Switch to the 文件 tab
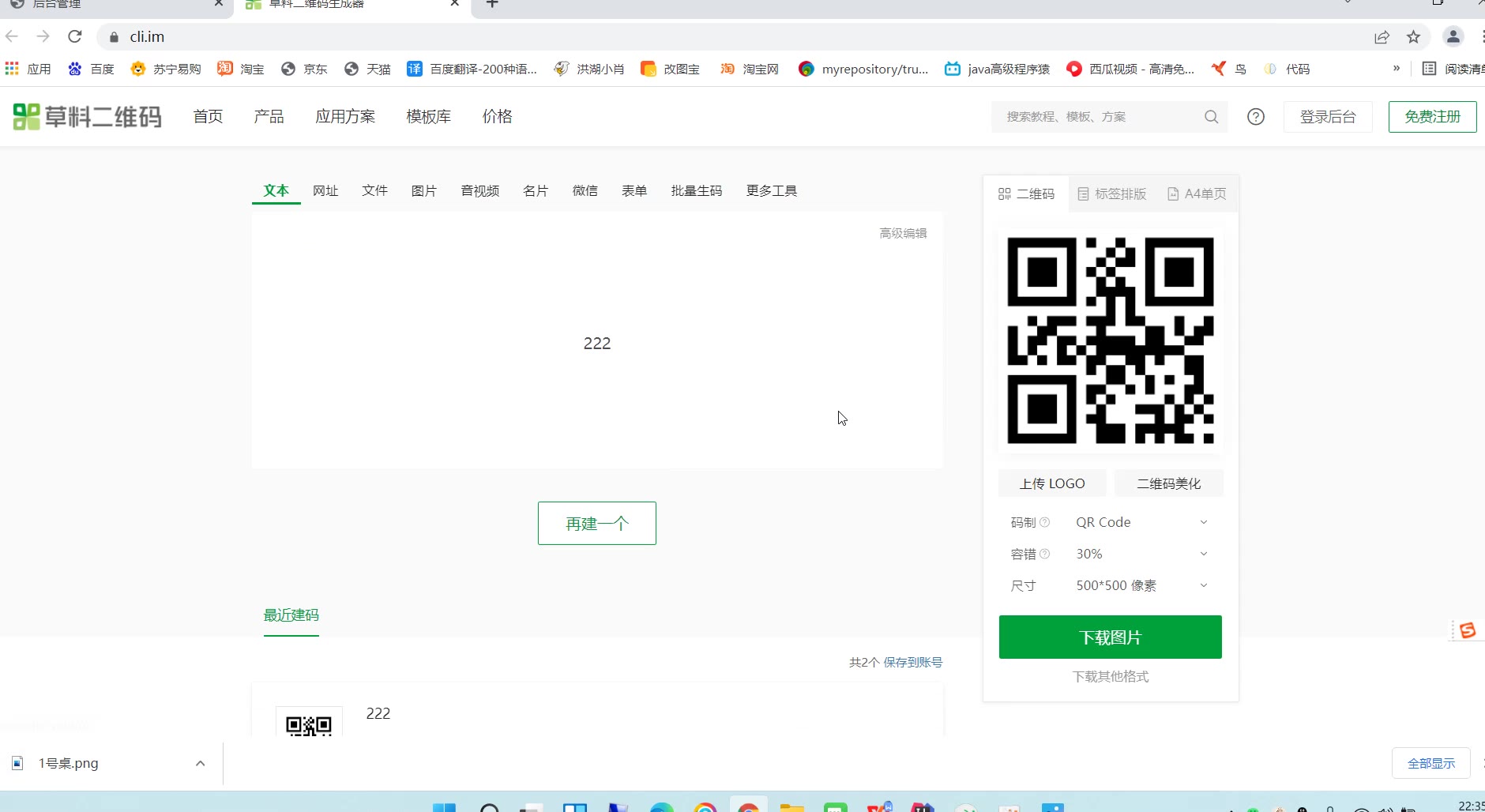This screenshot has height=812, width=1485. click(x=374, y=190)
